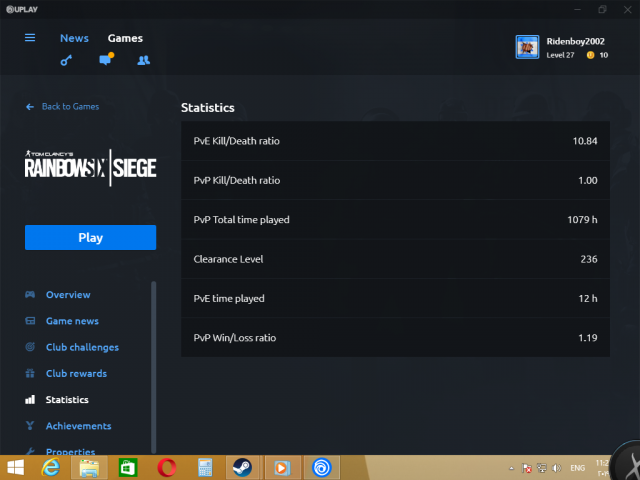
Task: Launch the game with Play button
Action: coord(90,237)
